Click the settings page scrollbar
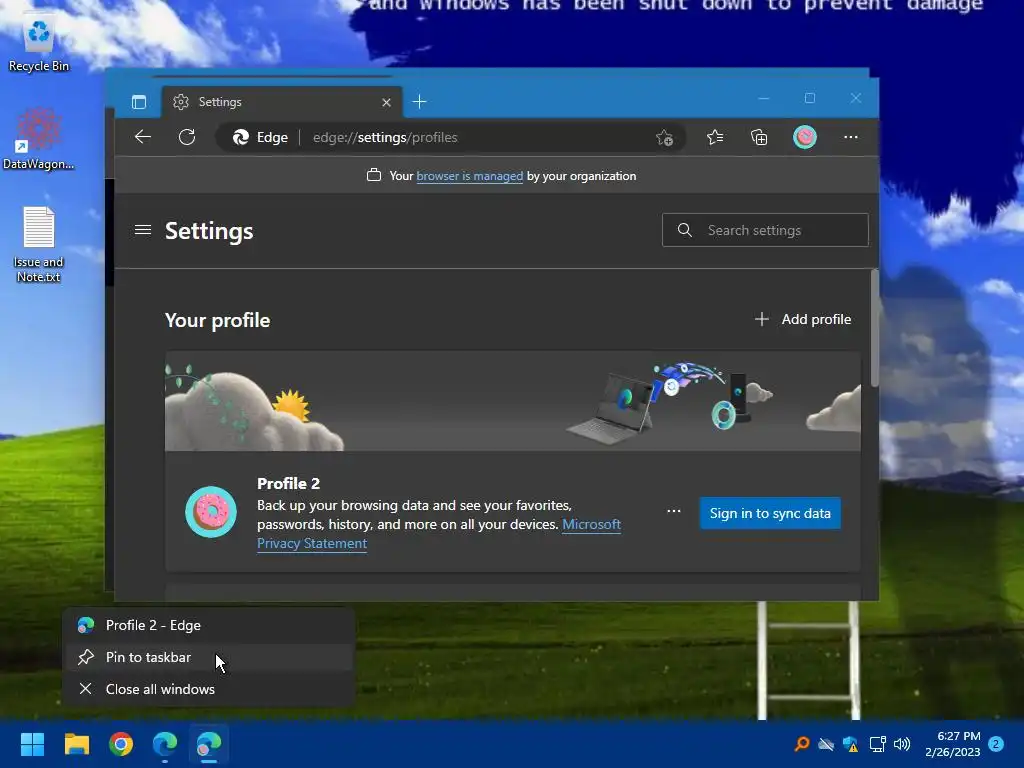Screen dimensions: 1024x768 874,330
